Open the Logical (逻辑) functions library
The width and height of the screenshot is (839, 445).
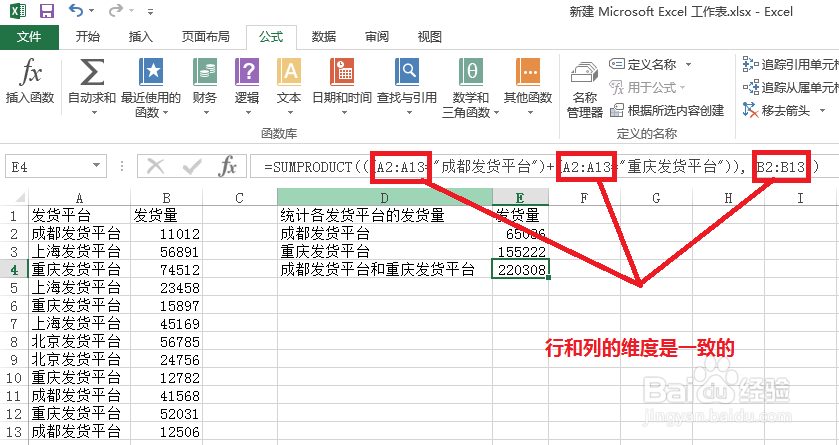(247, 87)
